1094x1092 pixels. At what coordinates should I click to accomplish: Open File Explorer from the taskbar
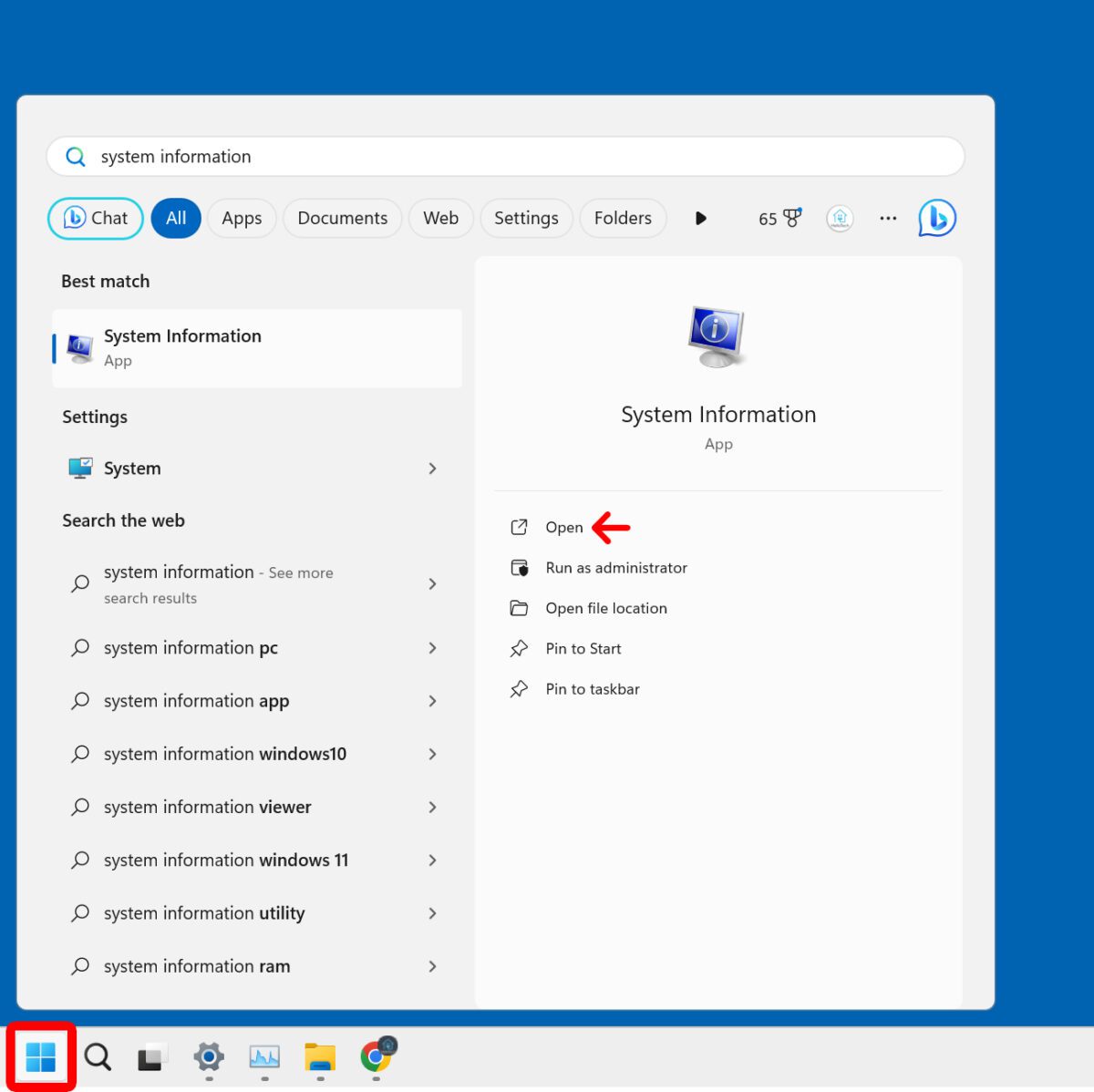click(x=320, y=1056)
